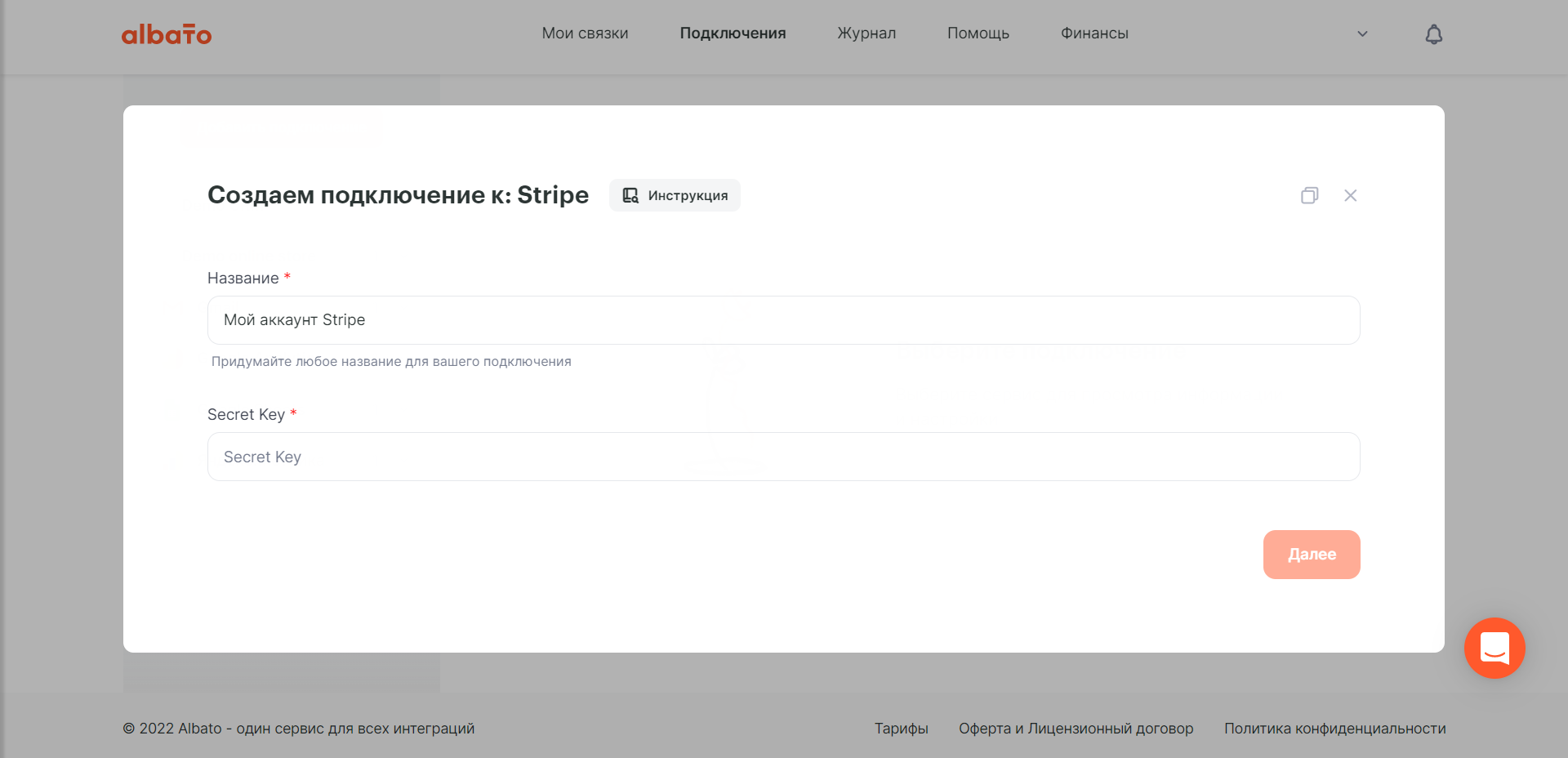The image size is (1568, 758).
Task: Open the Тарифы footer link
Action: point(902,729)
